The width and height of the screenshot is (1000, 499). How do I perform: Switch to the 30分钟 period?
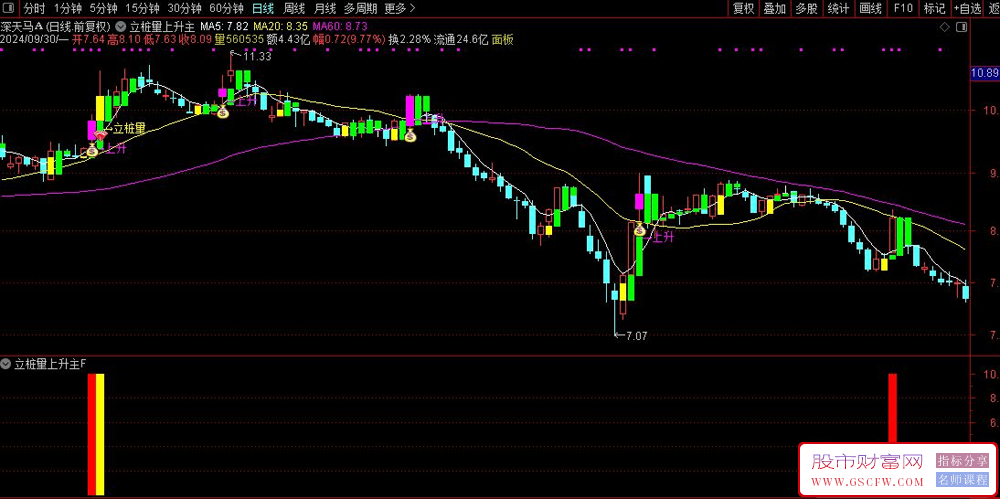point(184,8)
